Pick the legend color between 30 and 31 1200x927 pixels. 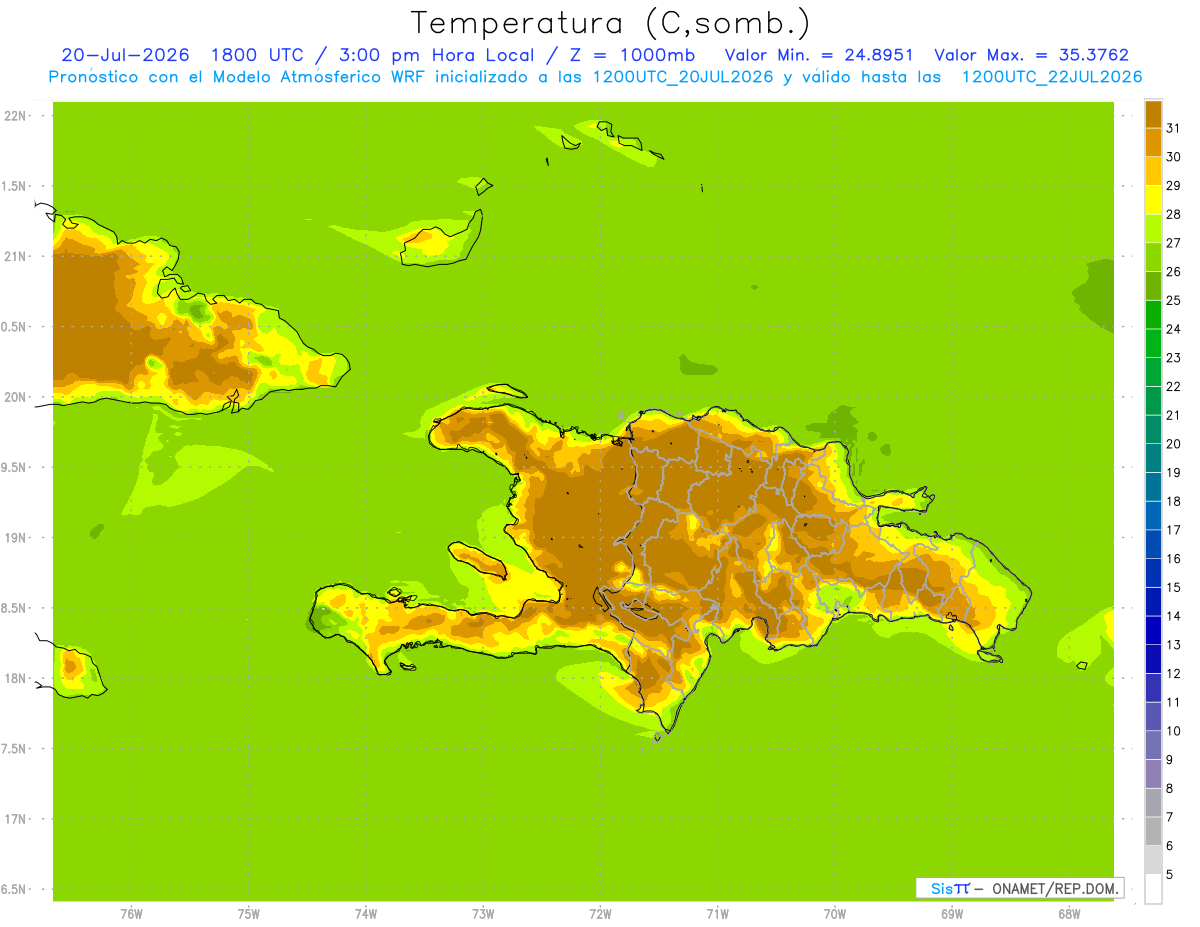point(1153,142)
